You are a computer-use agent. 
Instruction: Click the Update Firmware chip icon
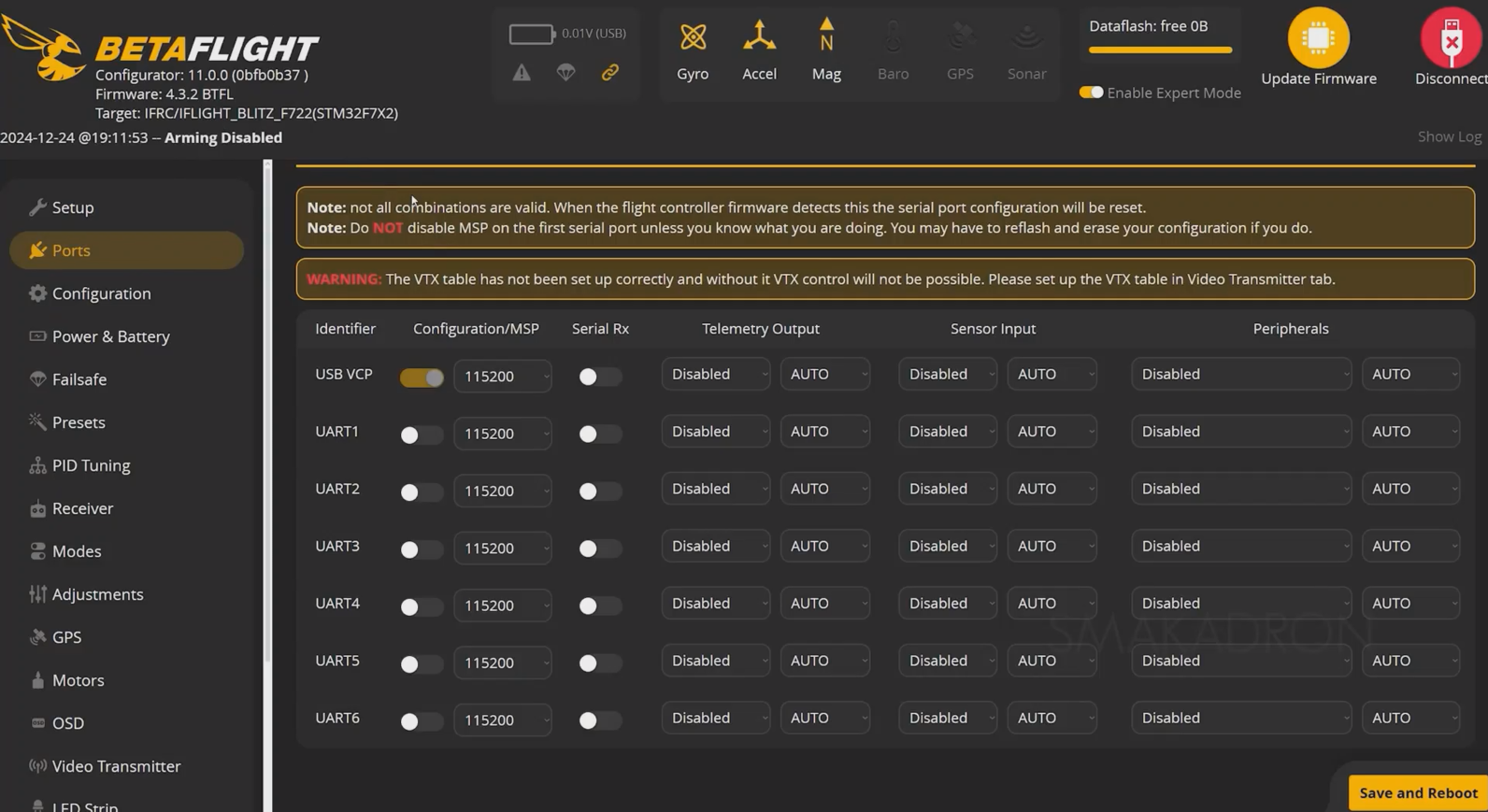[1318, 38]
